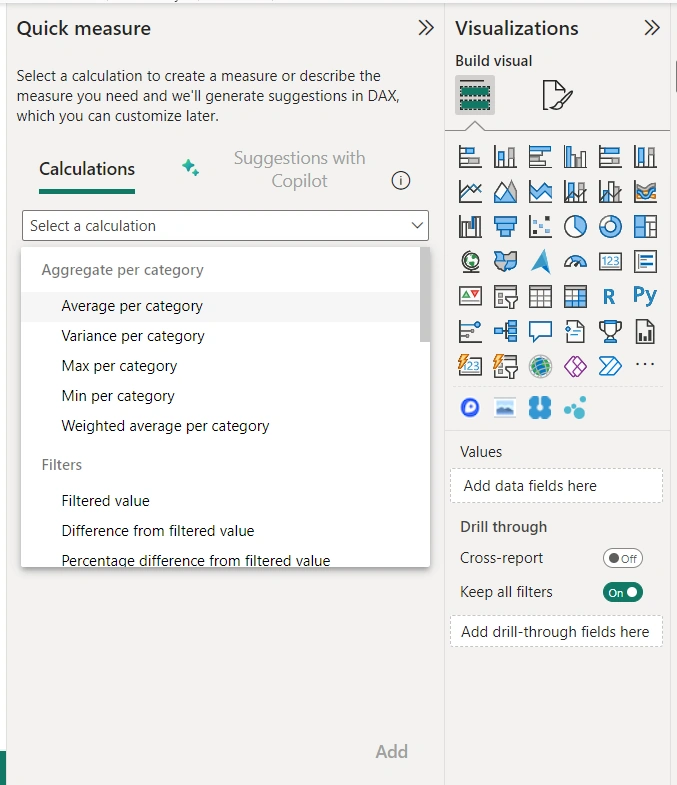Click Add drill-through fields here well

(x=556, y=632)
